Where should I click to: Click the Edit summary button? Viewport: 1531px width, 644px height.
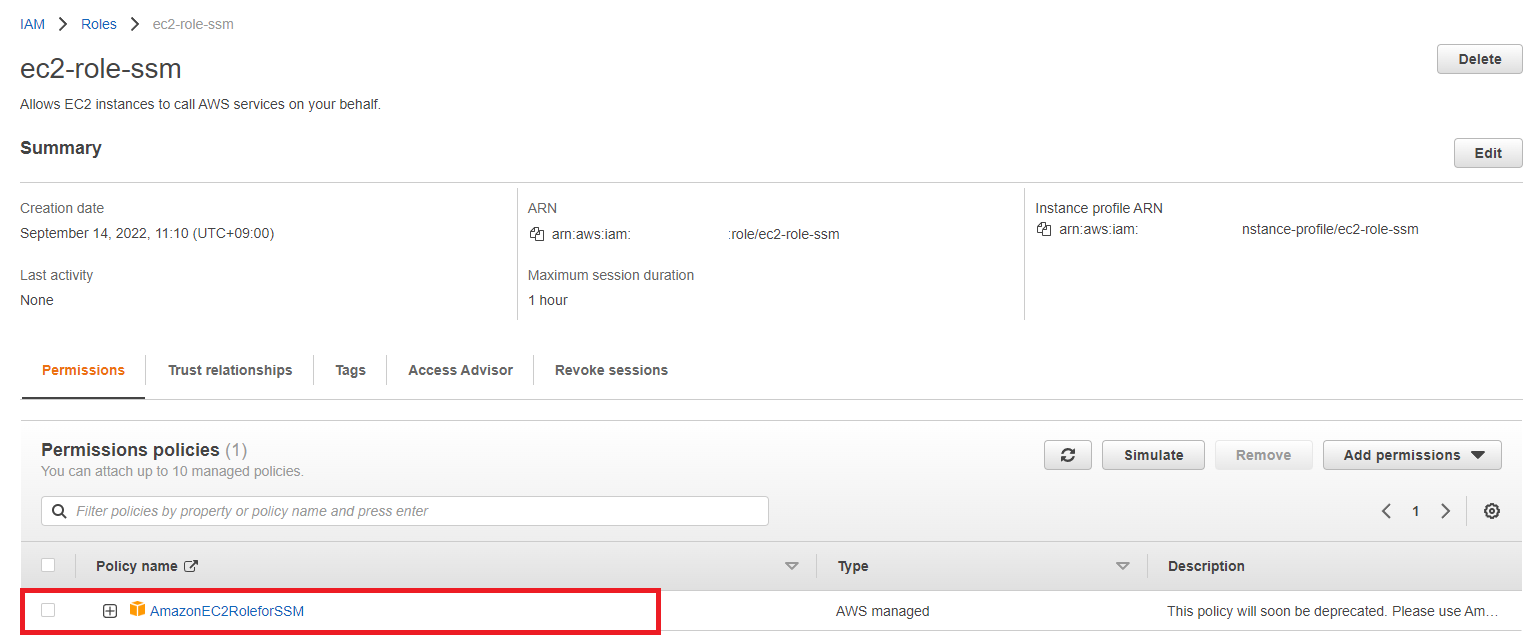pyautogui.click(x=1488, y=153)
